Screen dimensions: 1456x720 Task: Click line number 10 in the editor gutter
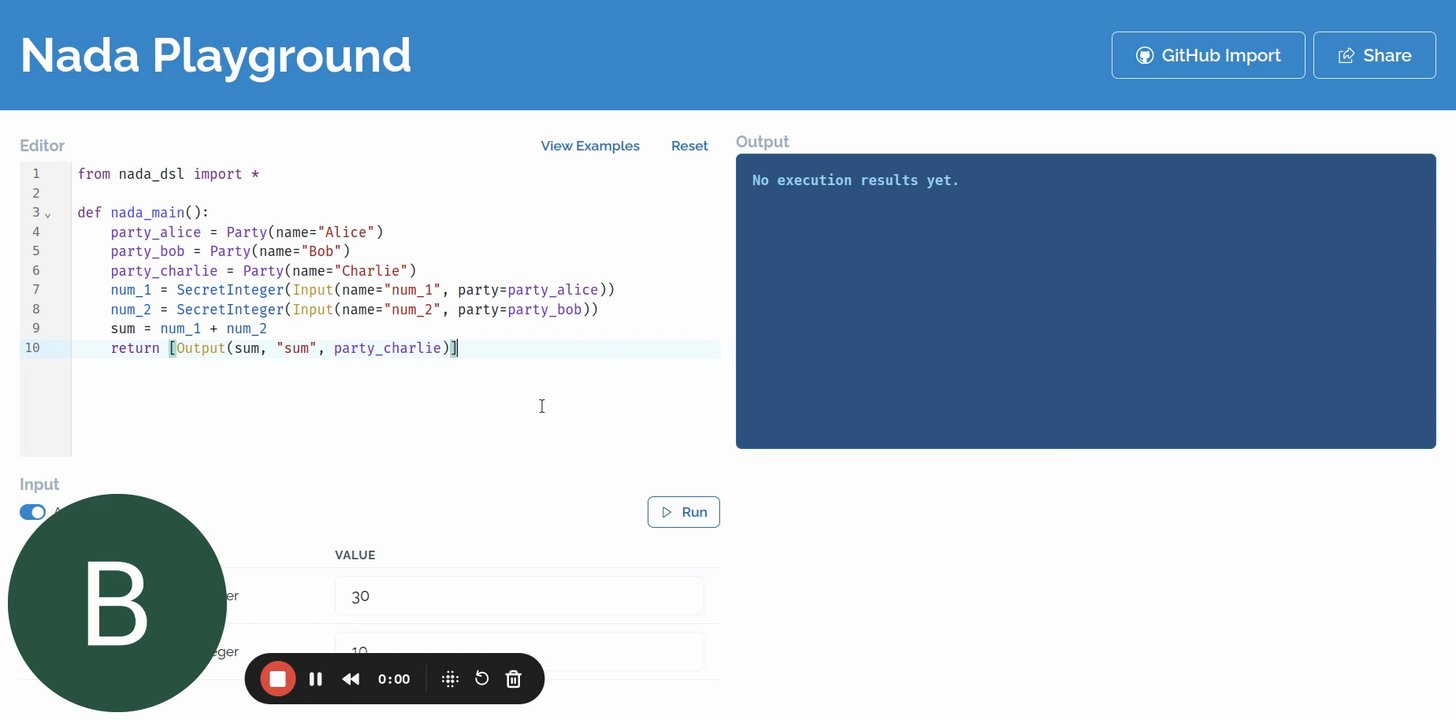(33, 348)
